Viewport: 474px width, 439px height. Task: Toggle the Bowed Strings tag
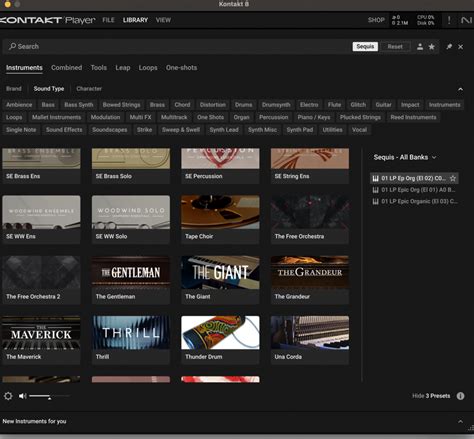121,105
